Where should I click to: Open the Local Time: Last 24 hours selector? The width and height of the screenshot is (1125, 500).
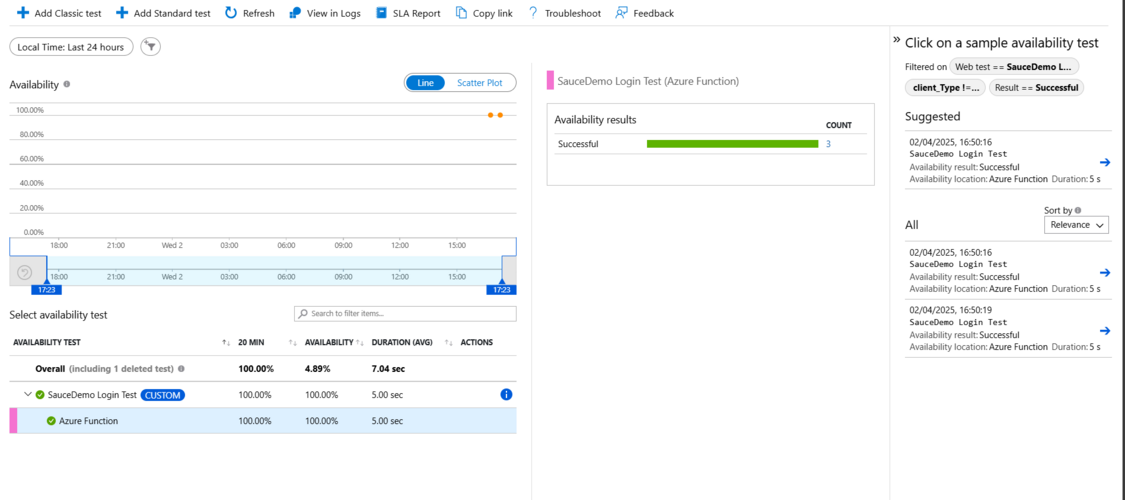71,47
